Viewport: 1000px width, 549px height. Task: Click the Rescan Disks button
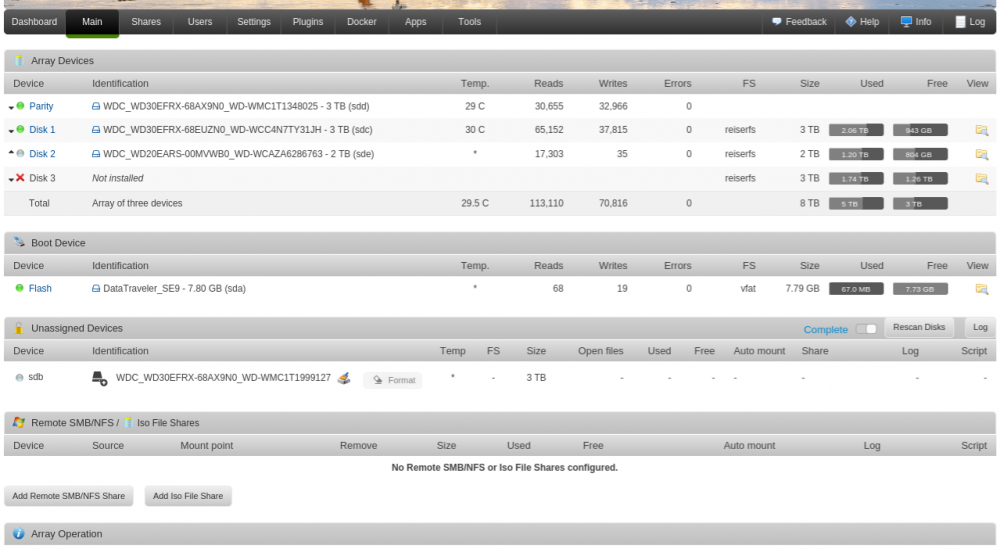919,327
